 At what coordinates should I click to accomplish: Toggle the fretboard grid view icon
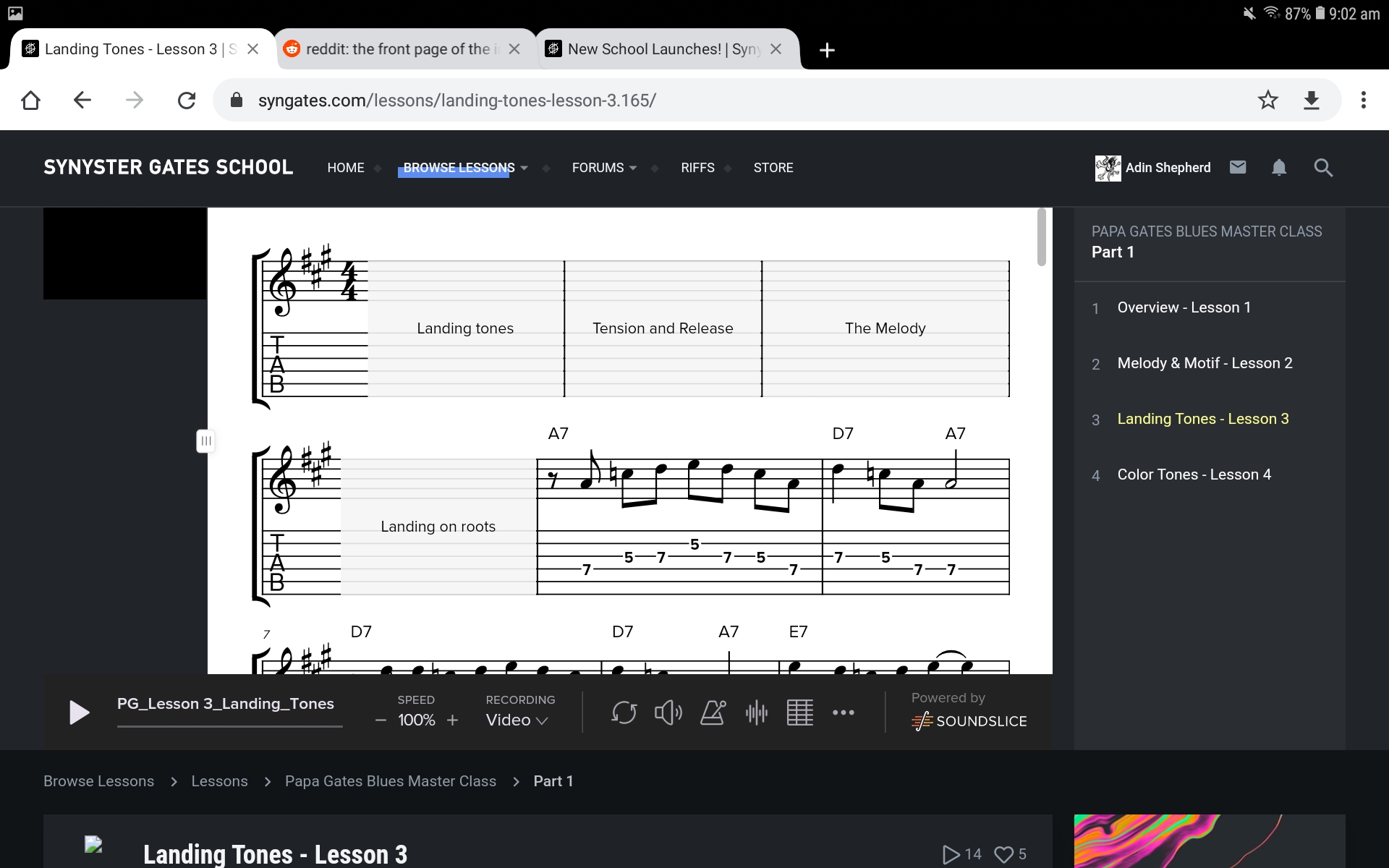click(799, 713)
